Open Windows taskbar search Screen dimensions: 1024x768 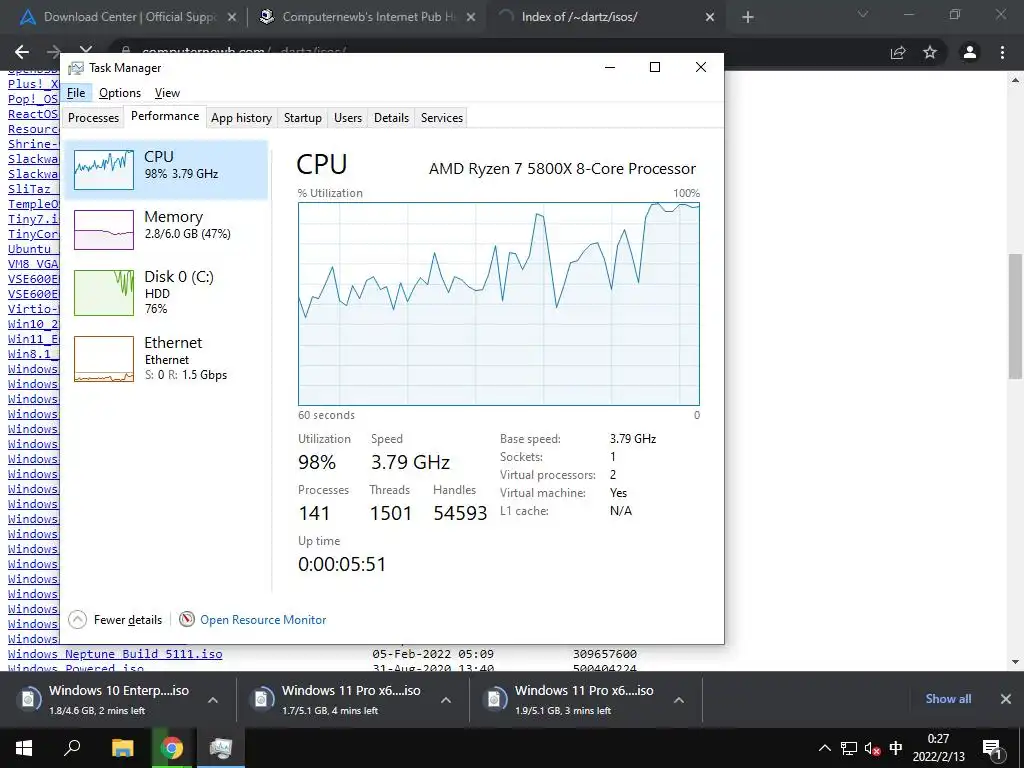[x=72, y=748]
